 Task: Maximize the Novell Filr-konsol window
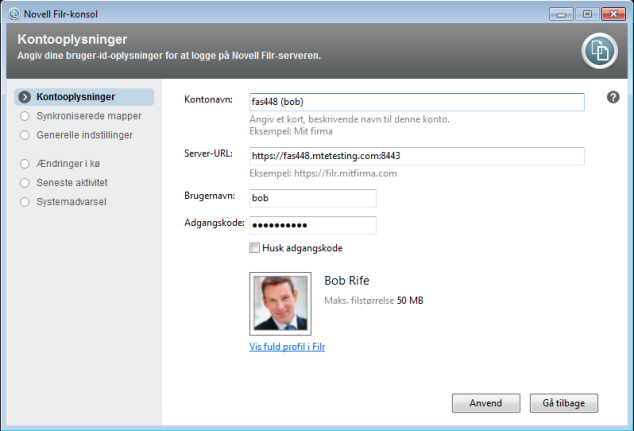click(587, 14)
